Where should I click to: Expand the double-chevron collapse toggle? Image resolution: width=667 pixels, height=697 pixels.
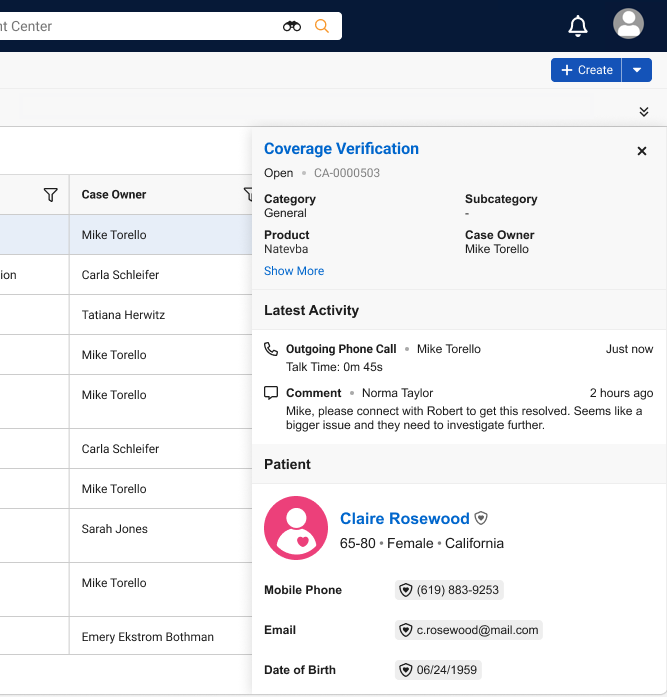[643, 112]
